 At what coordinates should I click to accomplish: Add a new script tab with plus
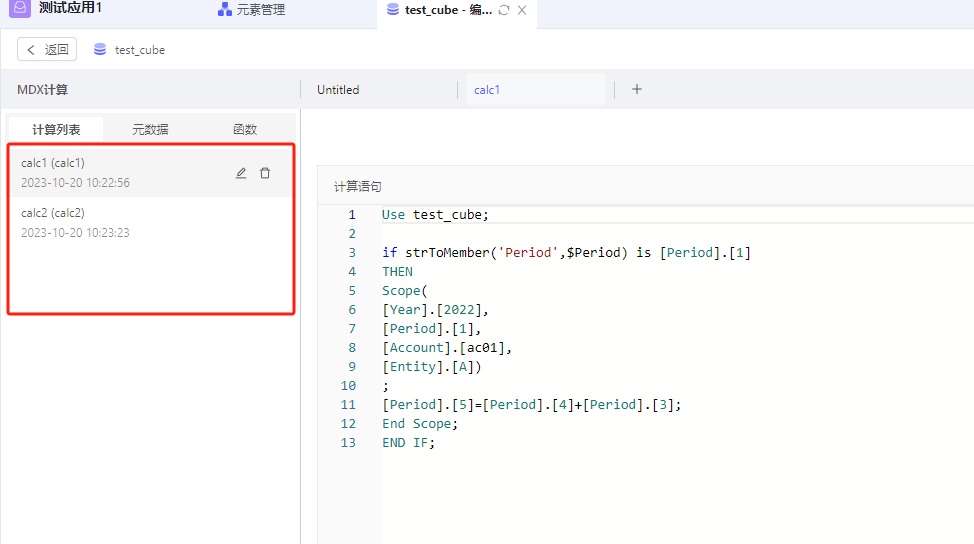coord(637,89)
